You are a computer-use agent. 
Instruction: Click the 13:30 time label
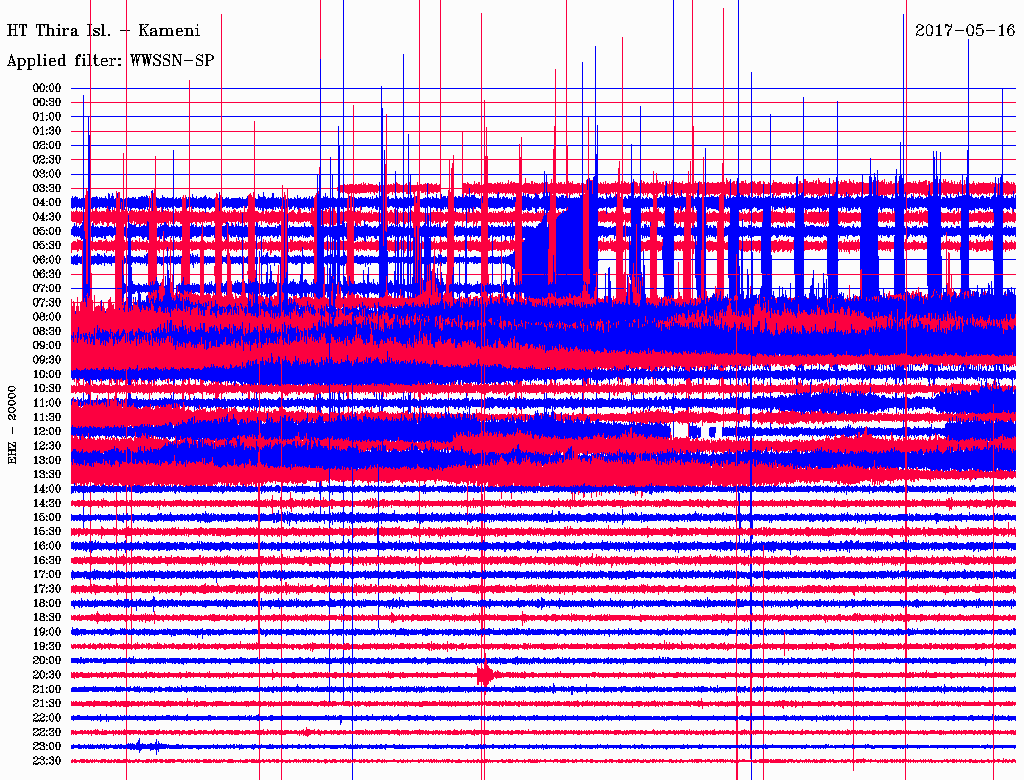(x=47, y=475)
